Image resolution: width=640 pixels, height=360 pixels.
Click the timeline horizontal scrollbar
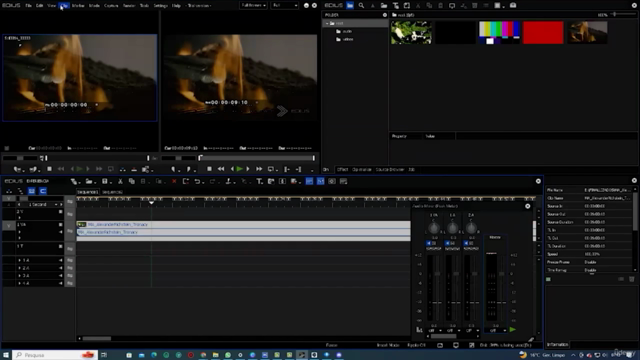coord(97,338)
